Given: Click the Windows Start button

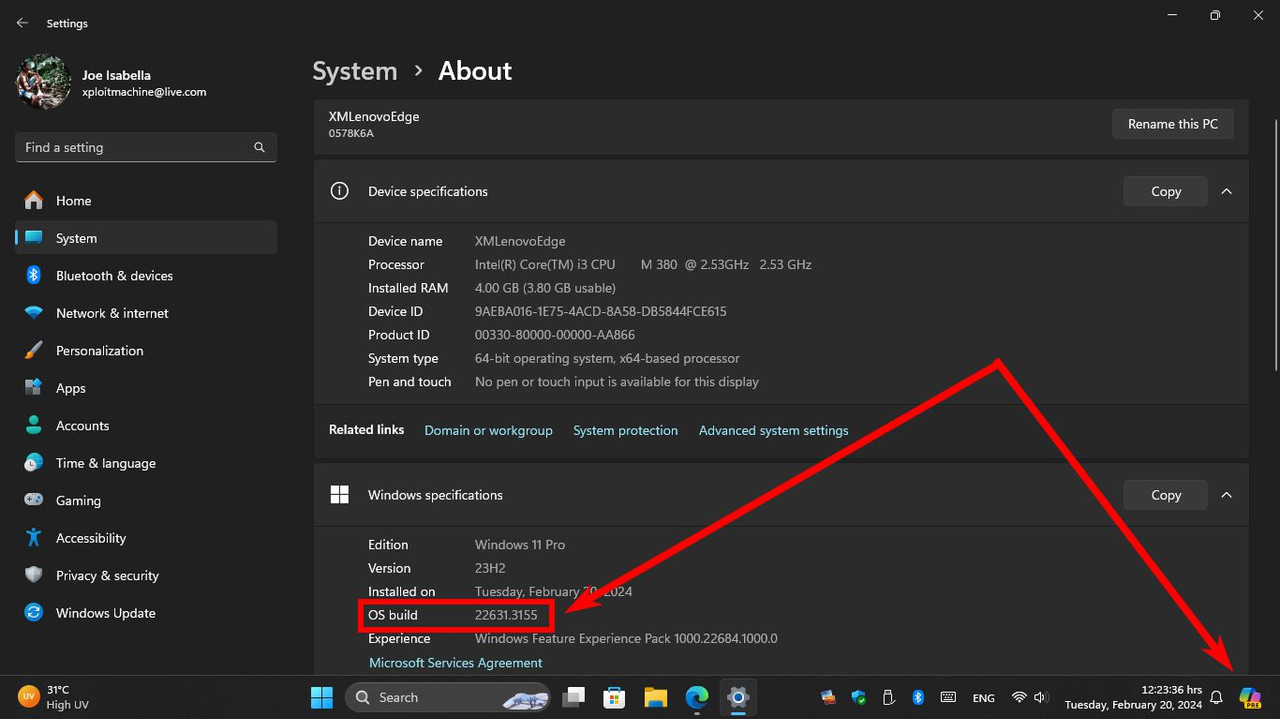Looking at the screenshot, I should 322,697.
